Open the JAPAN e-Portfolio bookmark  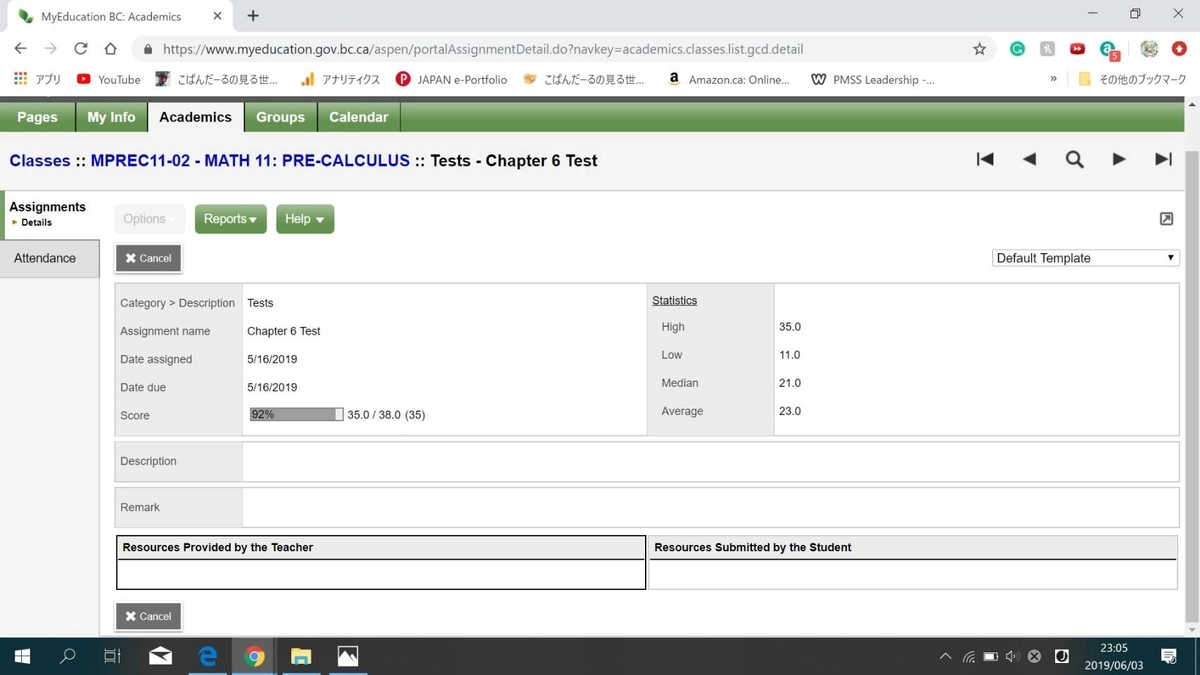(x=452, y=79)
